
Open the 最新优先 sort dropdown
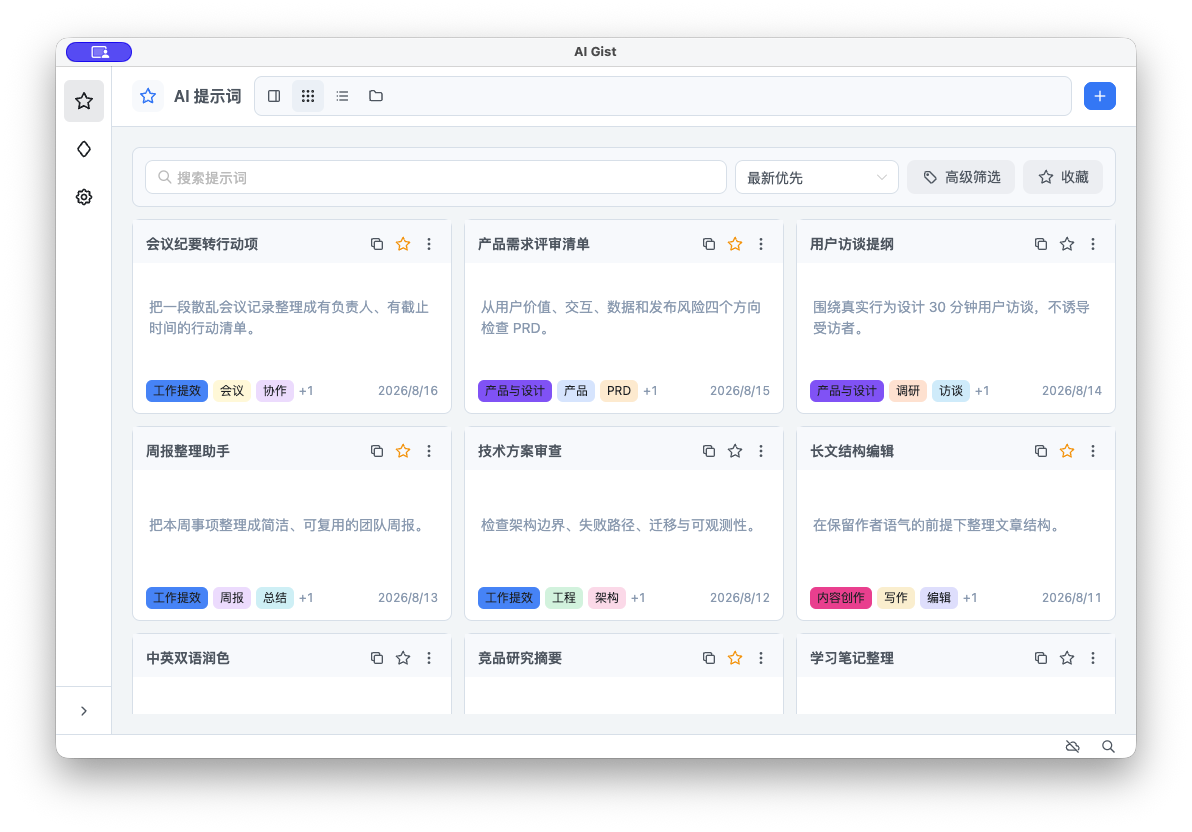tap(816, 177)
